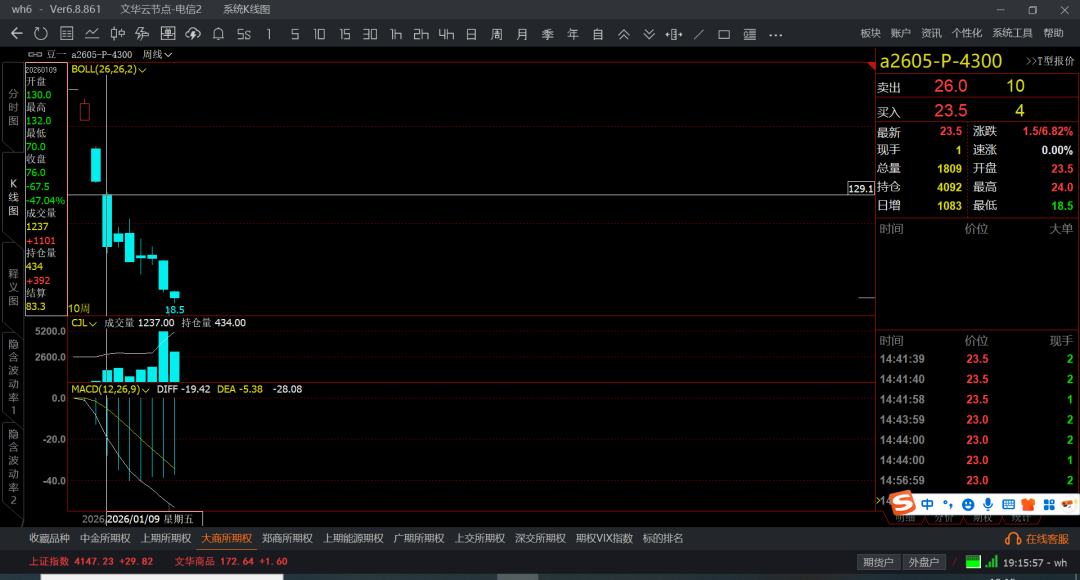Click the link icon before 豆一
This screenshot has height=580, width=1080.
(x=34, y=54)
